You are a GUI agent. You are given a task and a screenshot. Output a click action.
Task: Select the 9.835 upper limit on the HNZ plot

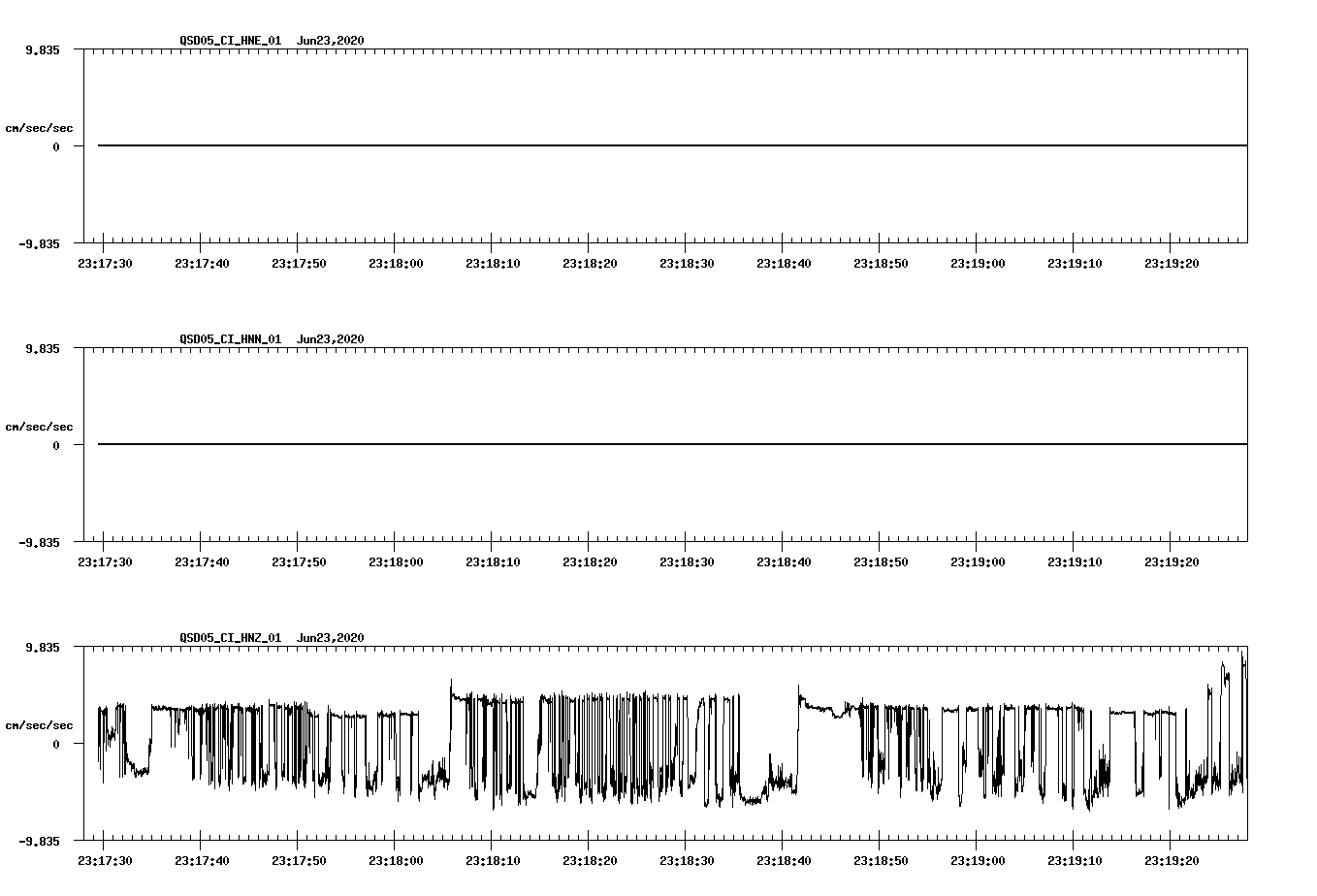point(43,647)
